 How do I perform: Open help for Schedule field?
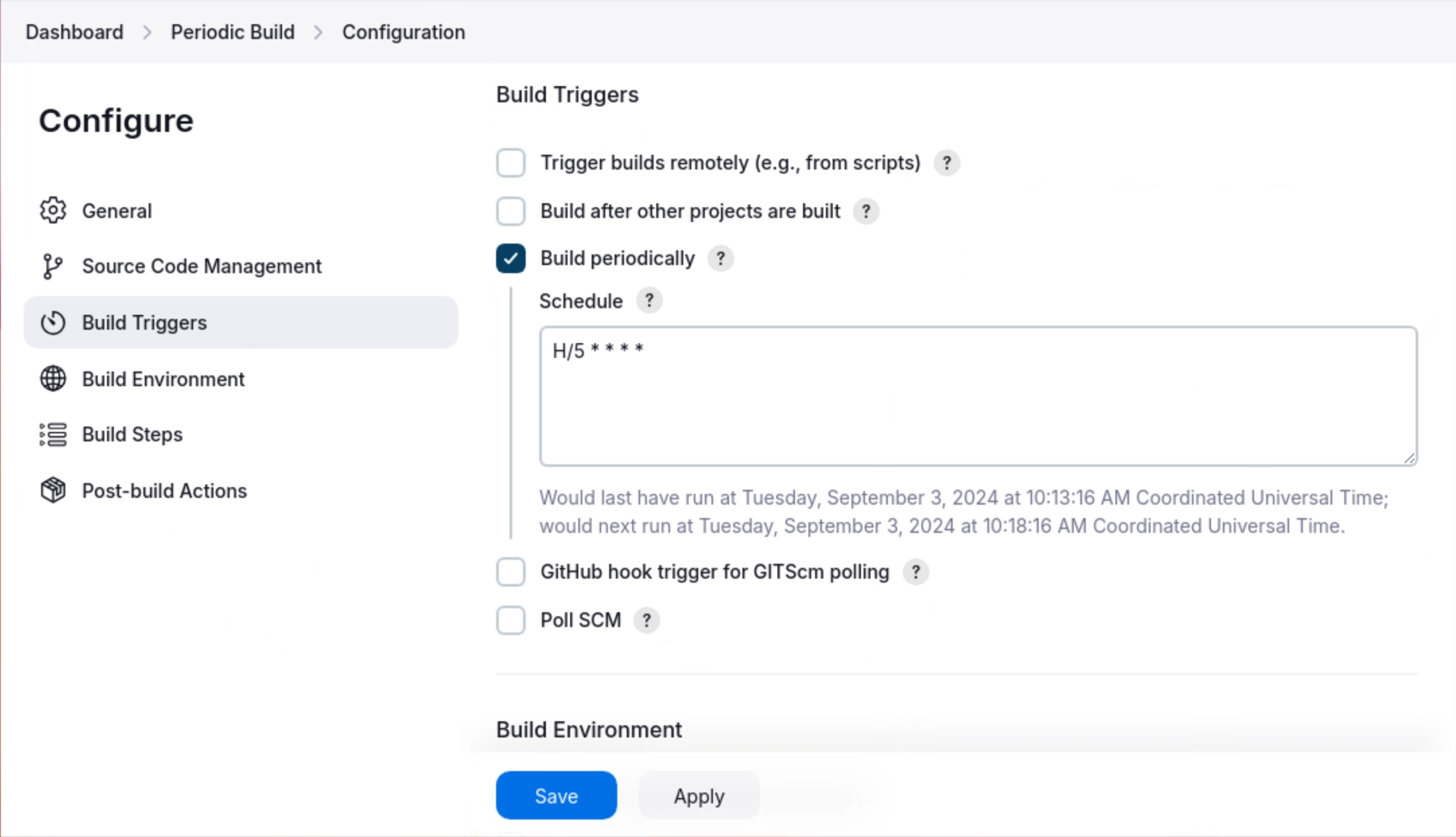[x=649, y=301]
